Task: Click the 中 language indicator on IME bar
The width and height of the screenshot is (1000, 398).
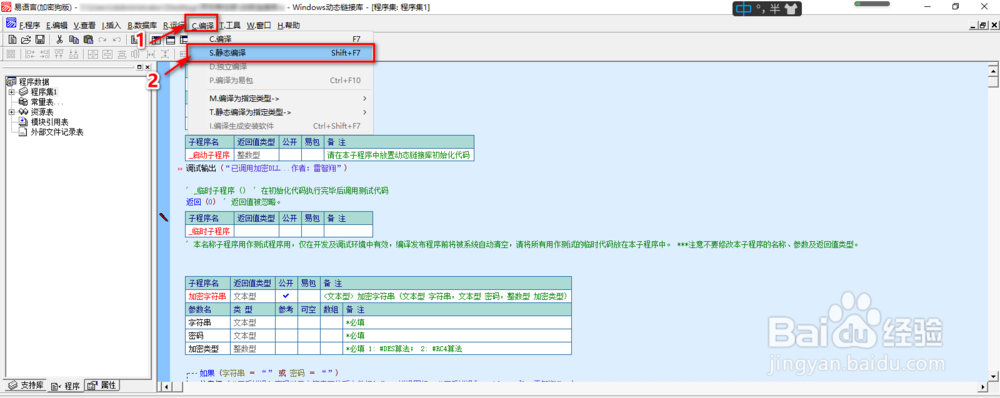Action: (744, 9)
